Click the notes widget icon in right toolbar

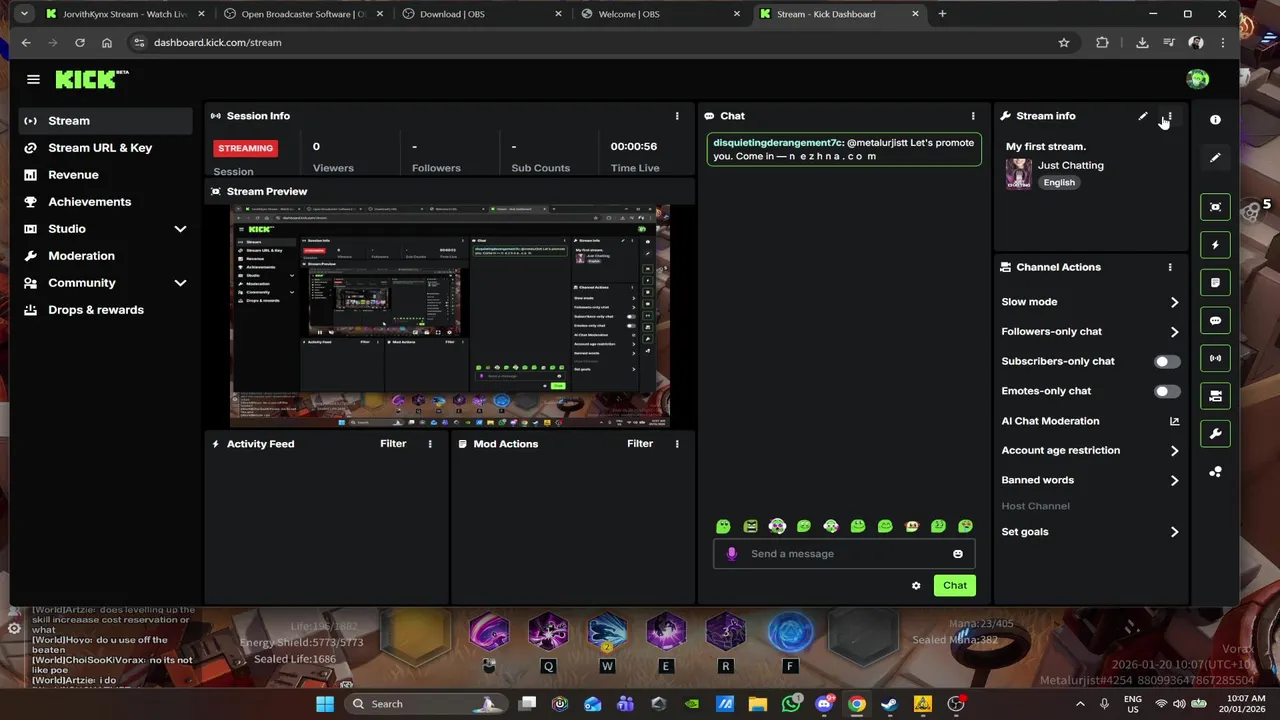pyautogui.click(x=1215, y=283)
